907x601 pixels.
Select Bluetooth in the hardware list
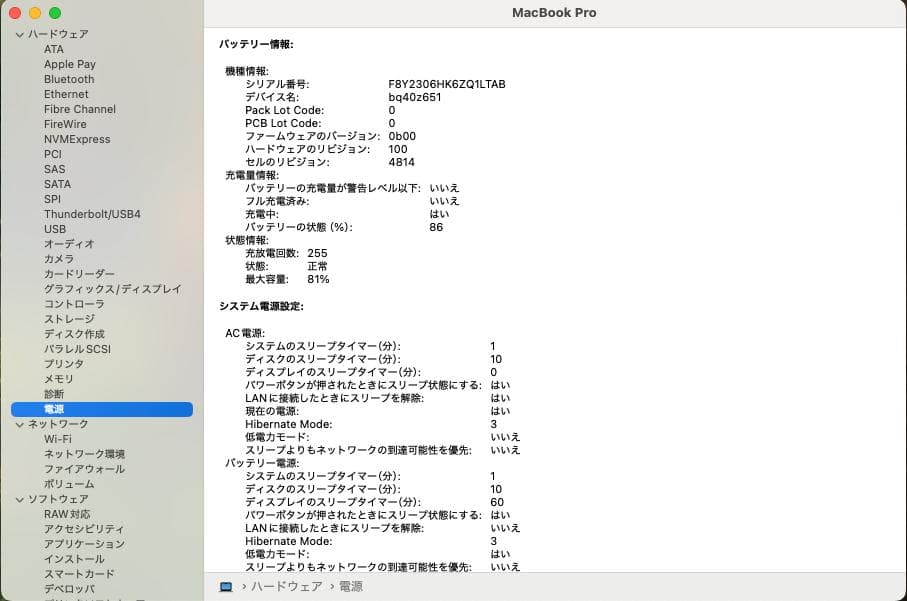tap(68, 79)
